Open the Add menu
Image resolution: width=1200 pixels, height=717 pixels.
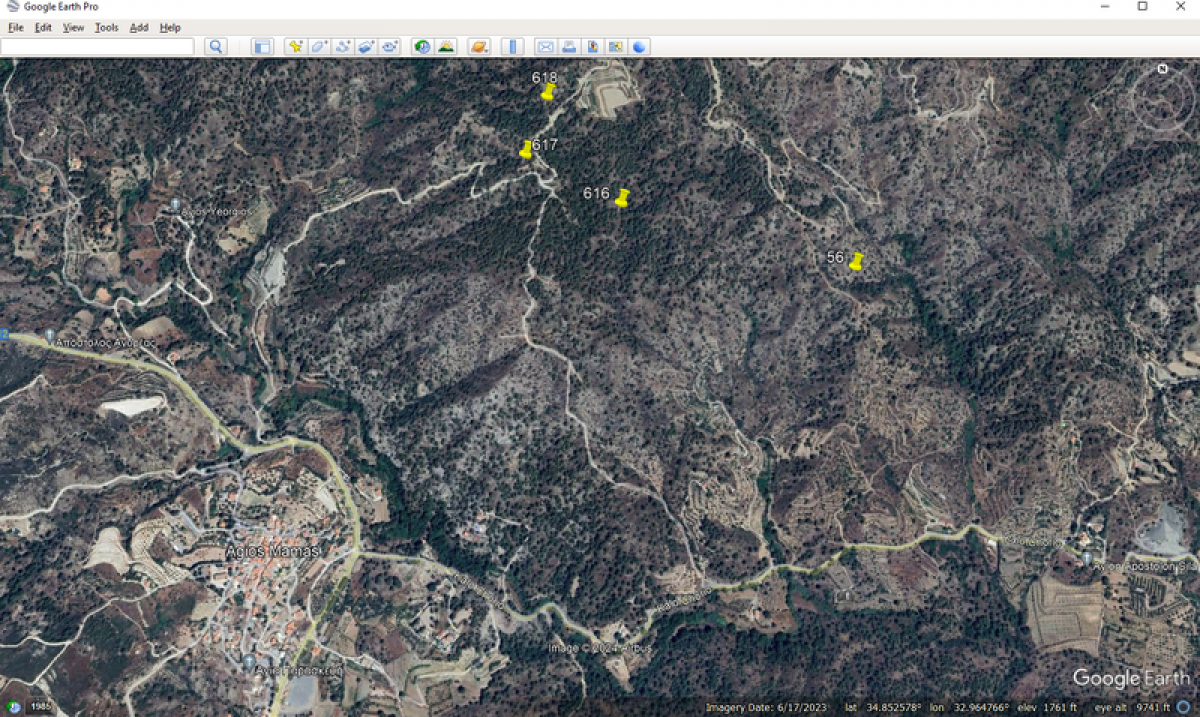pos(138,27)
